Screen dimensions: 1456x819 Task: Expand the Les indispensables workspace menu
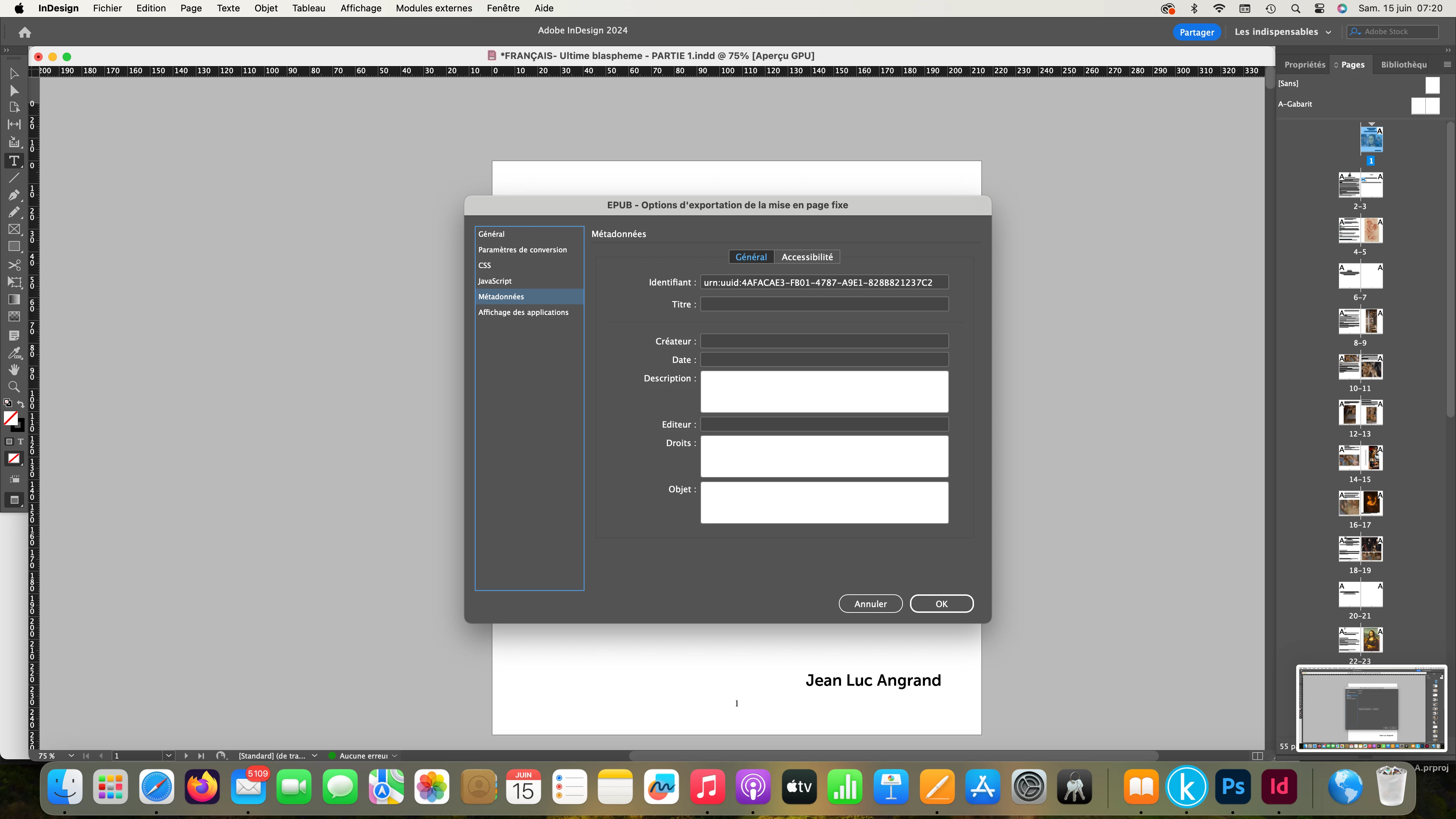[1283, 32]
